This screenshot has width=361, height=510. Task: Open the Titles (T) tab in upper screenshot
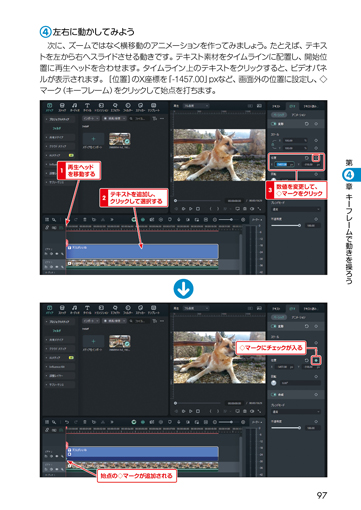(87, 107)
